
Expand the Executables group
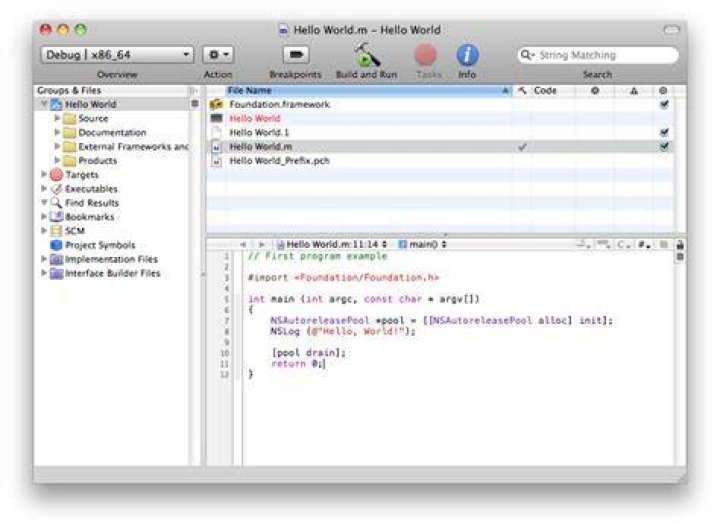pos(44,189)
